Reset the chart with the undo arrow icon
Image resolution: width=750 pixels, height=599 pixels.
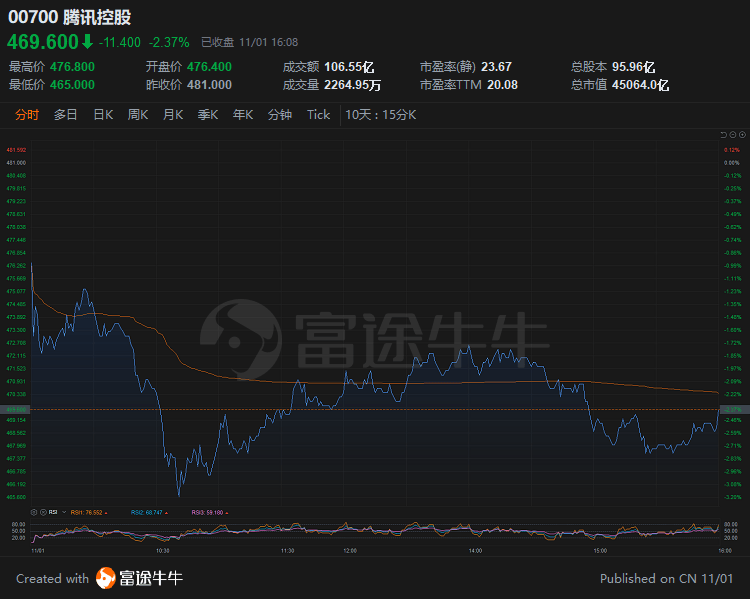pos(723,135)
